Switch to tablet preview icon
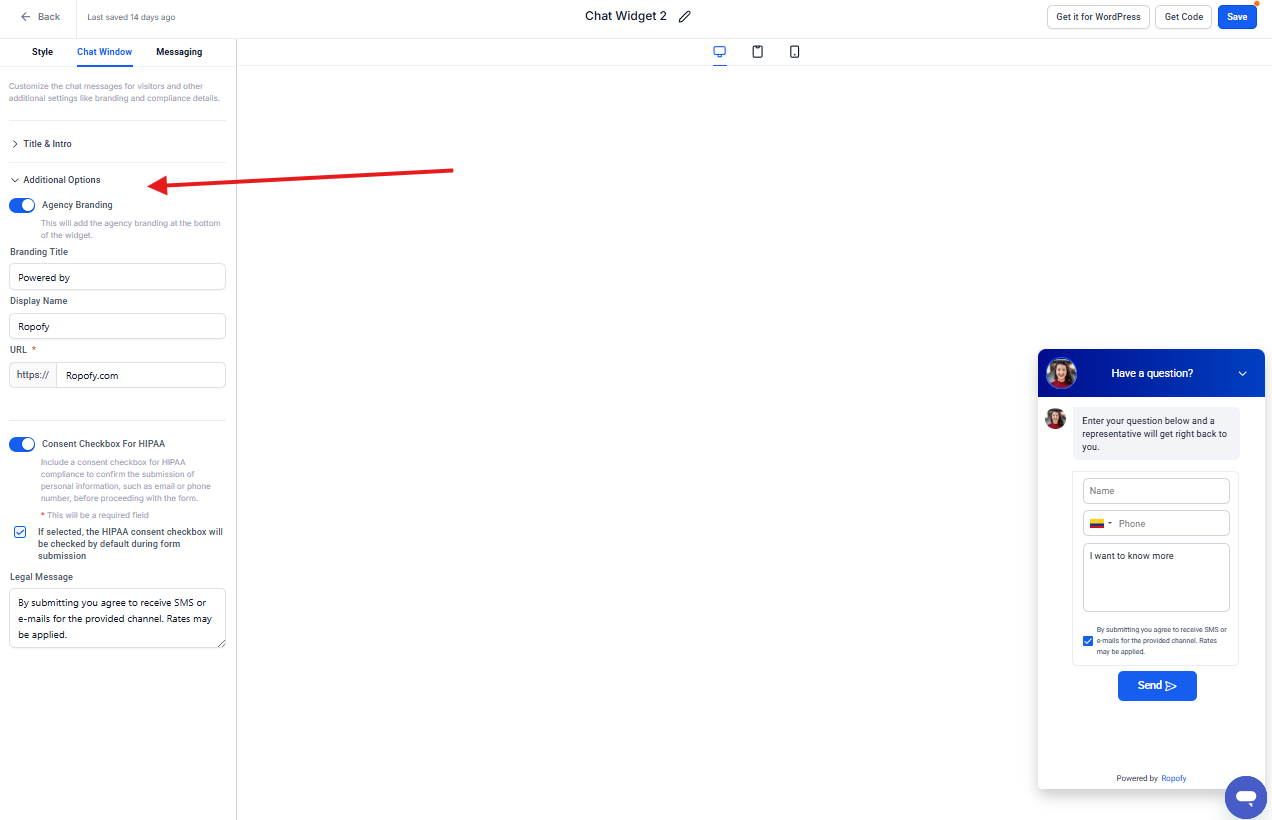This screenshot has height=820, width=1272. [757, 52]
